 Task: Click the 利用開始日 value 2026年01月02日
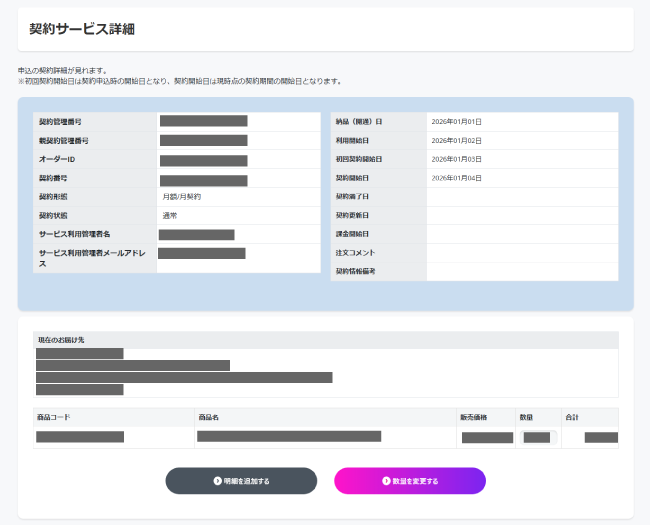tap(456, 141)
